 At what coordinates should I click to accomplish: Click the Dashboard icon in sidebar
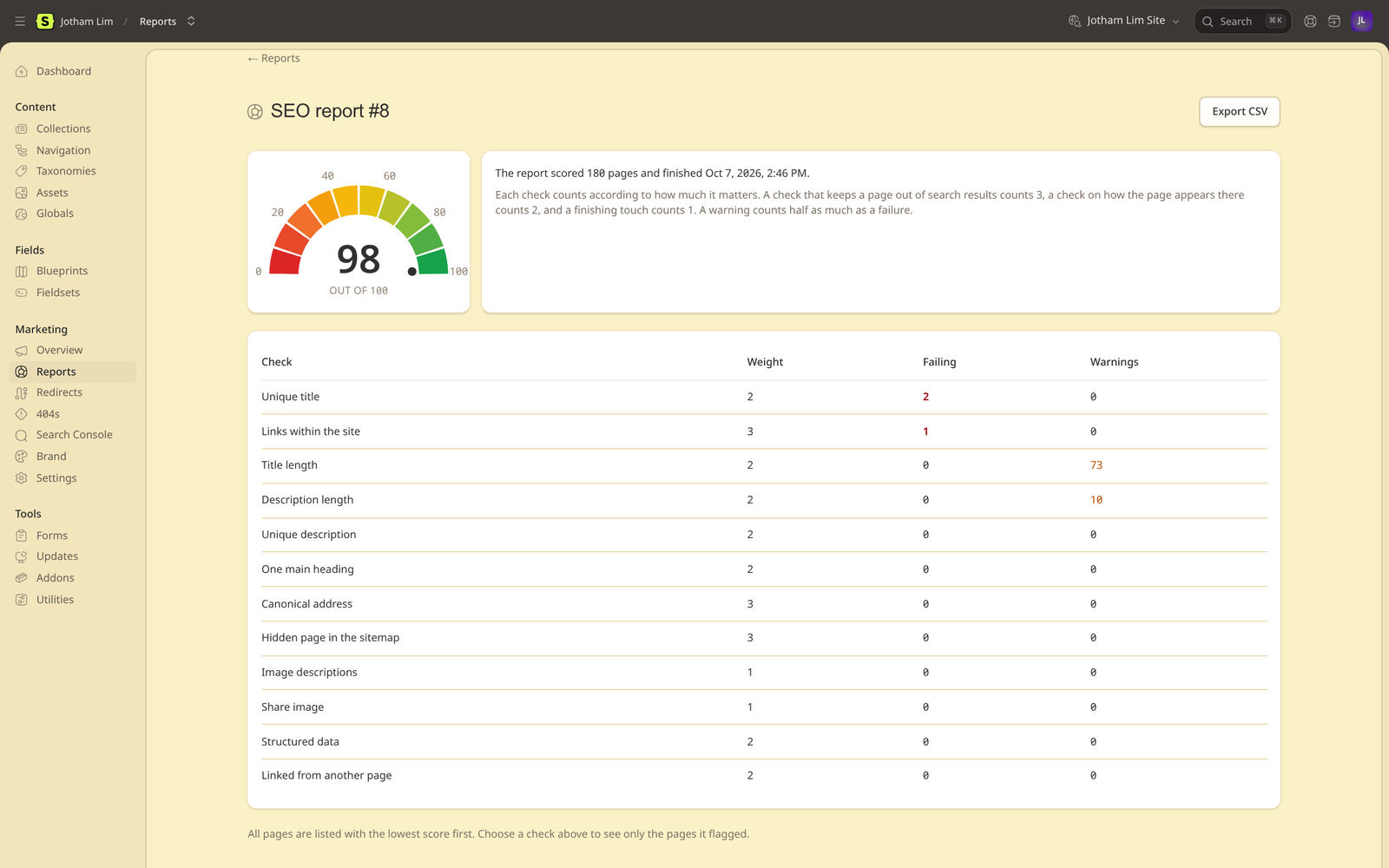[x=22, y=71]
